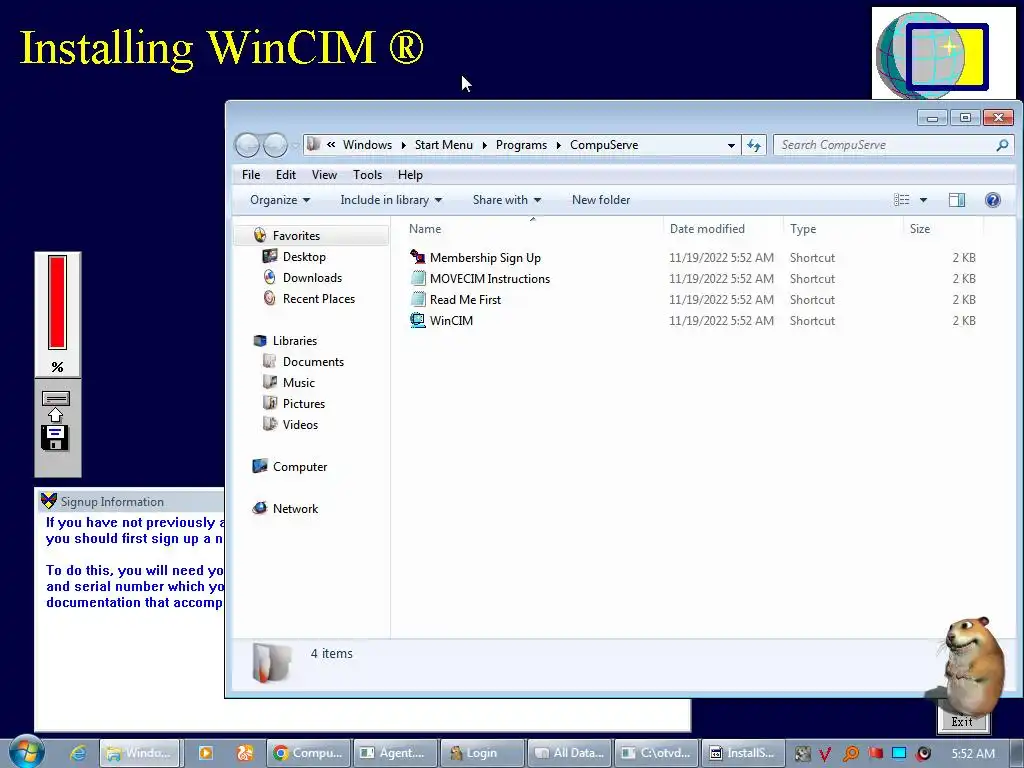Switch to the All Data taskbar button

tap(569, 753)
